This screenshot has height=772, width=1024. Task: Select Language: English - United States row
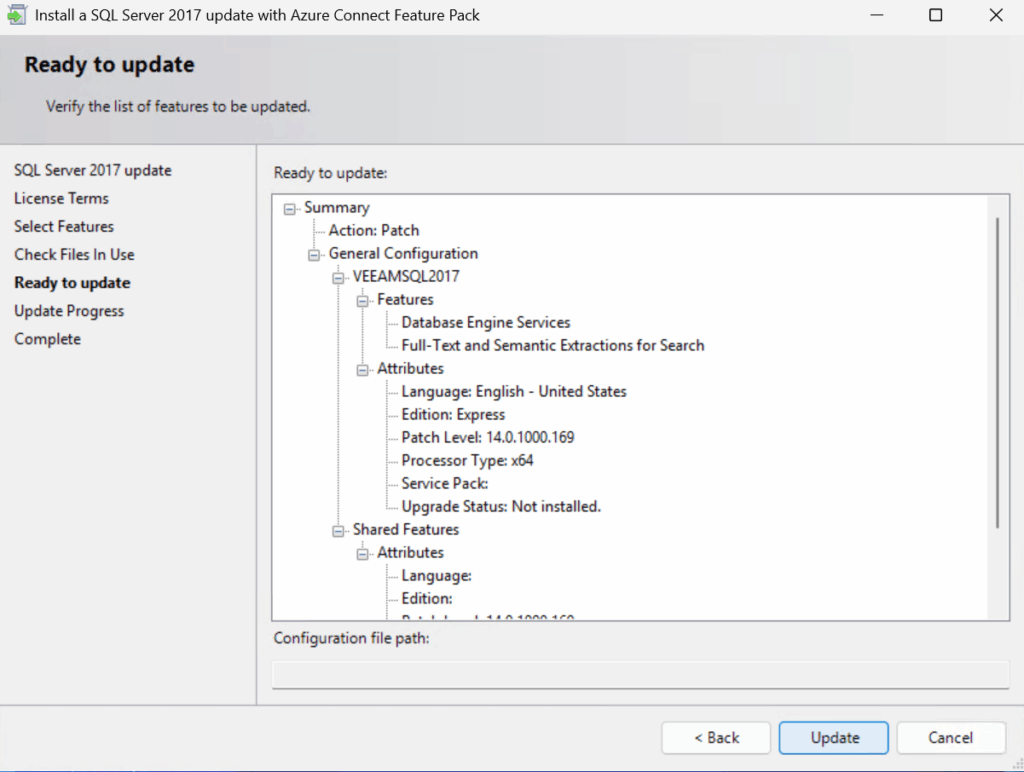click(514, 391)
